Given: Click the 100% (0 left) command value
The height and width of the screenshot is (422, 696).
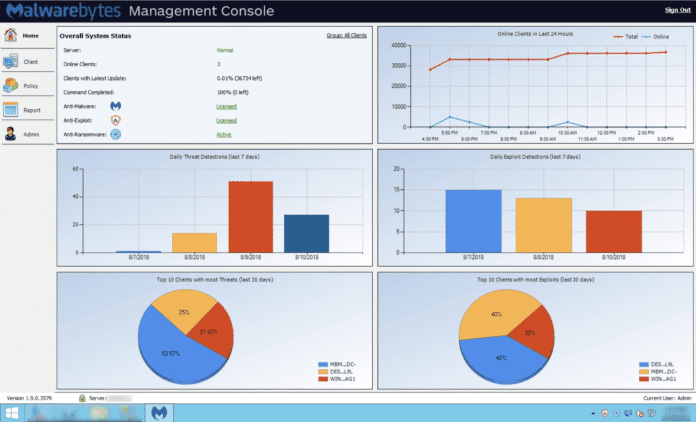Looking at the screenshot, I should tap(233, 92).
